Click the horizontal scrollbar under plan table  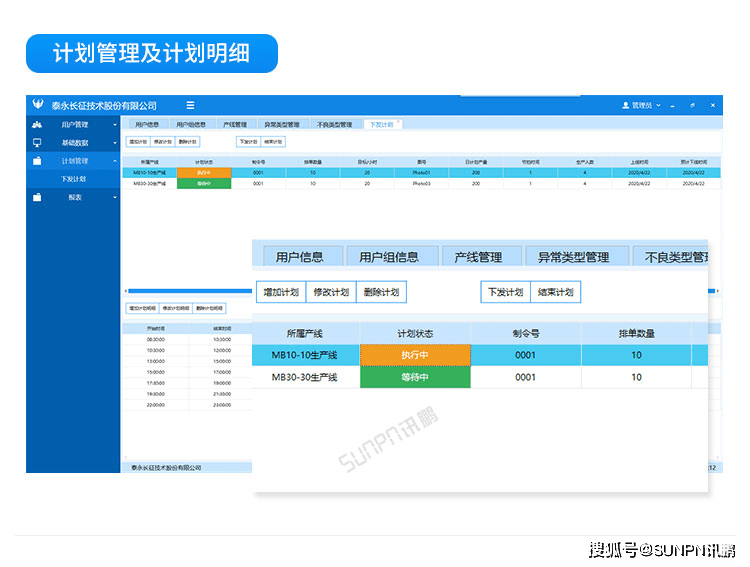pos(190,291)
